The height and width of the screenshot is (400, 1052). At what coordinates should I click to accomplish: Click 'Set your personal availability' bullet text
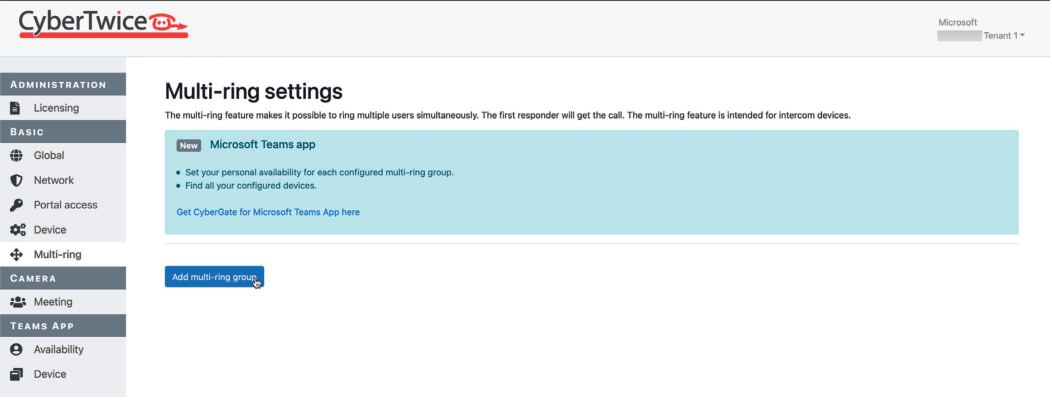point(319,172)
